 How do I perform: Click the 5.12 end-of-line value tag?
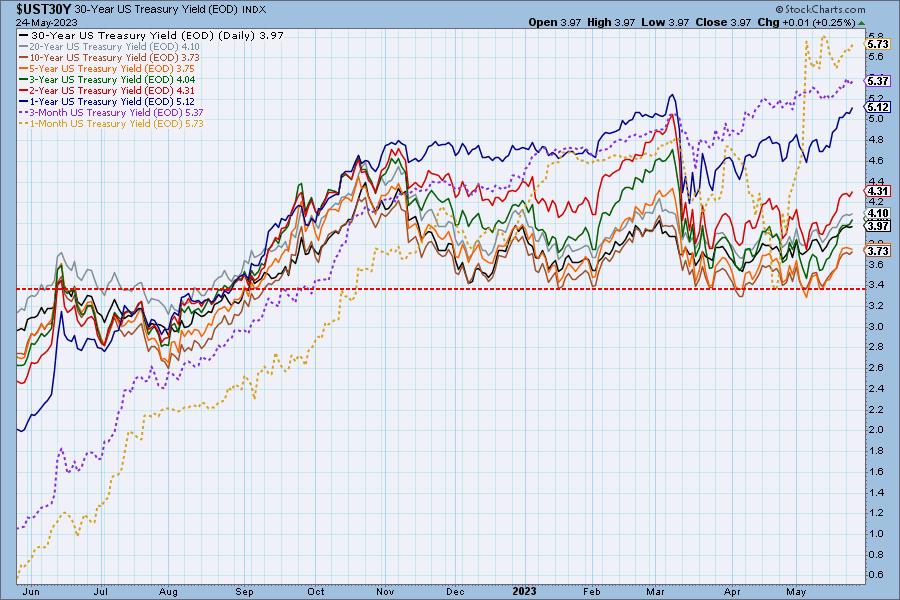click(878, 107)
